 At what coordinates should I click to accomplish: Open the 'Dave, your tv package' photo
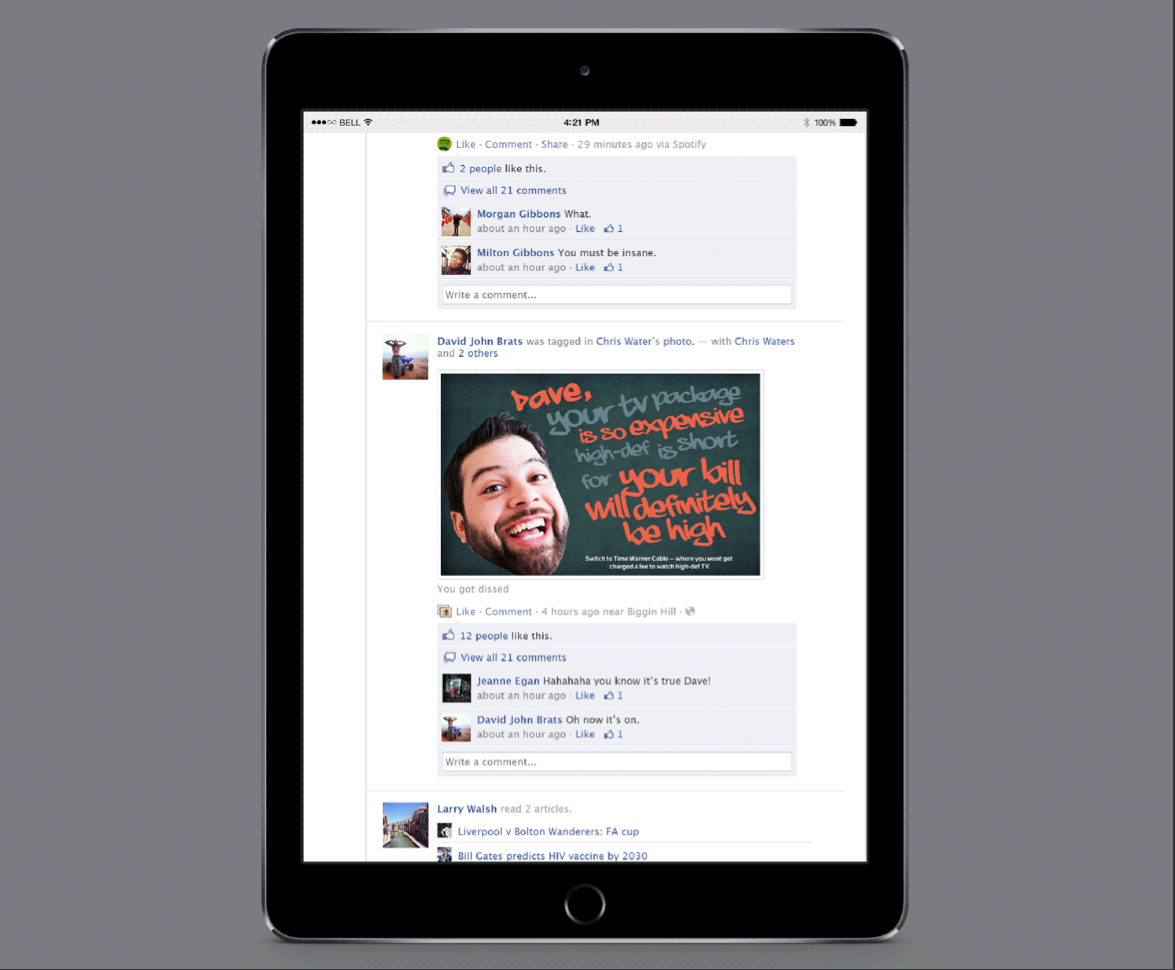(x=600, y=475)
